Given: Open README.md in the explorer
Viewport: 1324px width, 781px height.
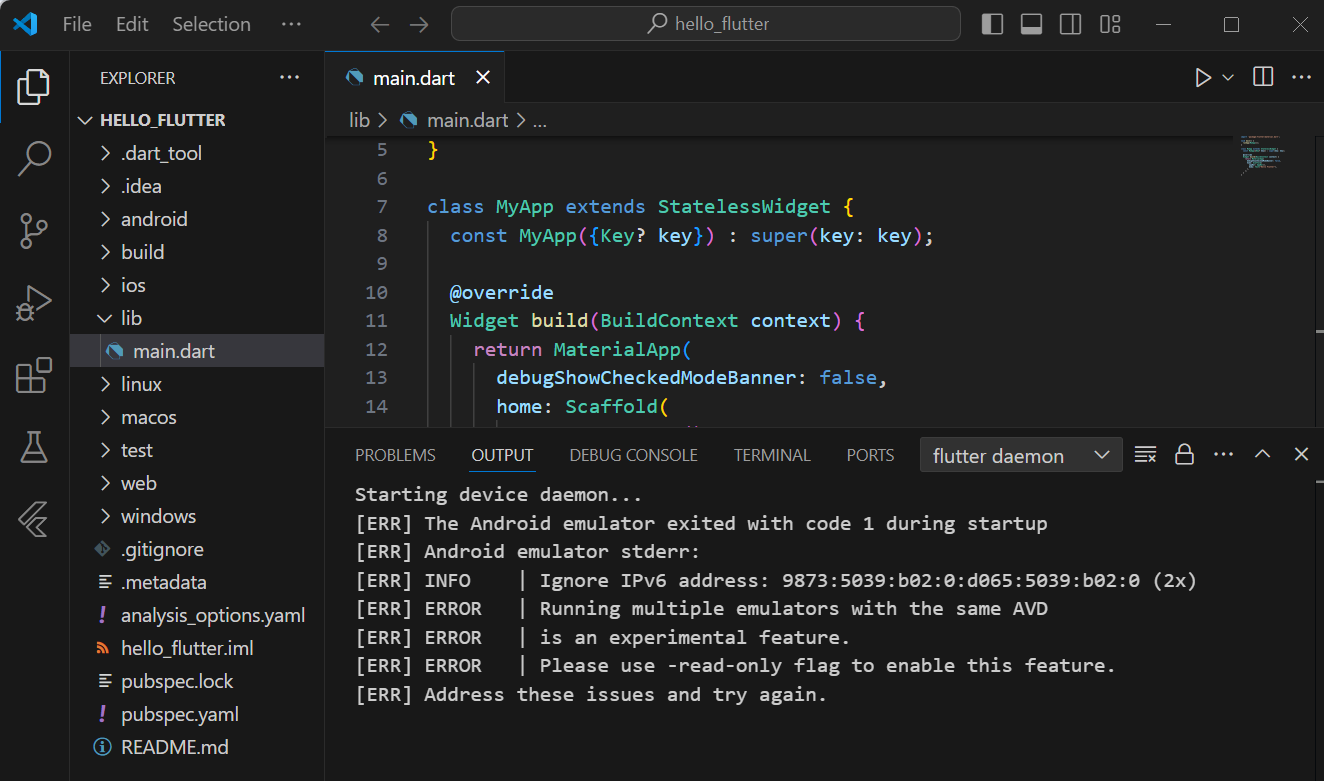Looking at the screenshot, I should (x=197, y=747).
